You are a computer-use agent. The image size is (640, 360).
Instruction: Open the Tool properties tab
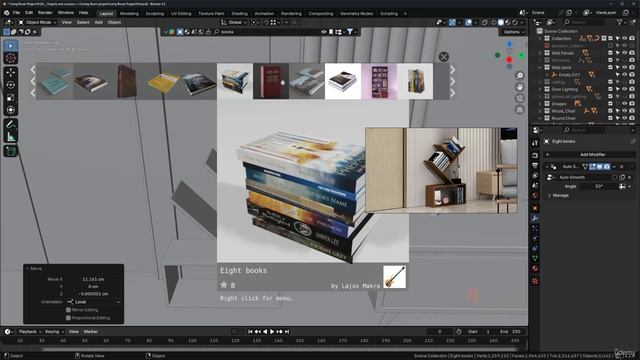(535, 143)
